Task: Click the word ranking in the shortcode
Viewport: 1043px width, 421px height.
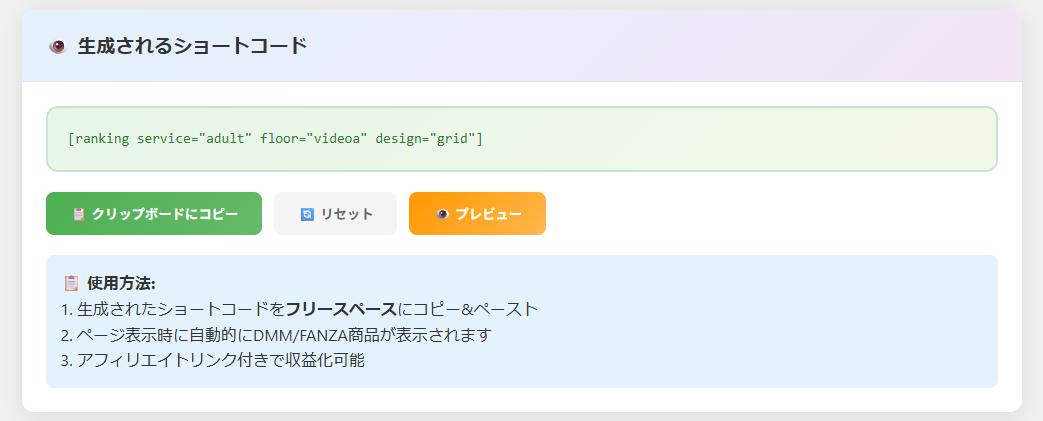Action: click(x=101, y=139)
